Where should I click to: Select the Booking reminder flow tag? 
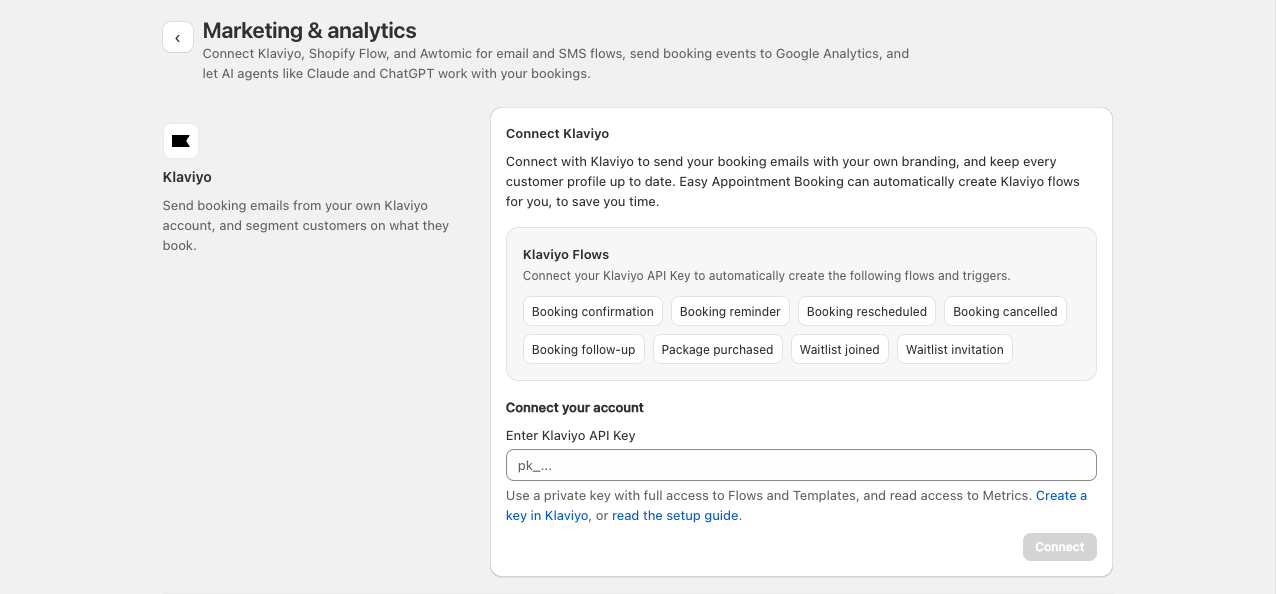click(x=730, y=311)
